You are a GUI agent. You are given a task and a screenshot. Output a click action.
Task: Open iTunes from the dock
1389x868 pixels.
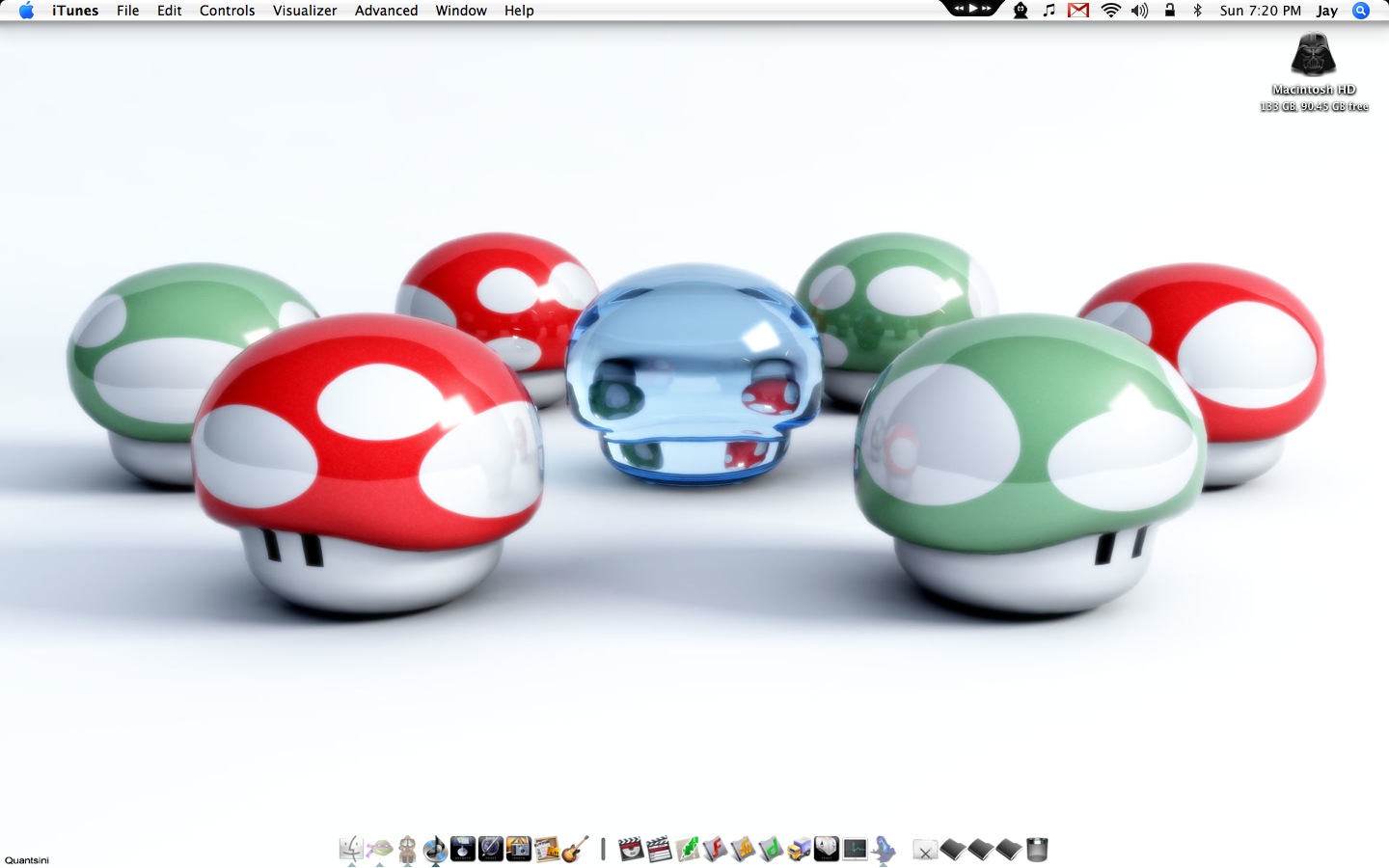435,850
